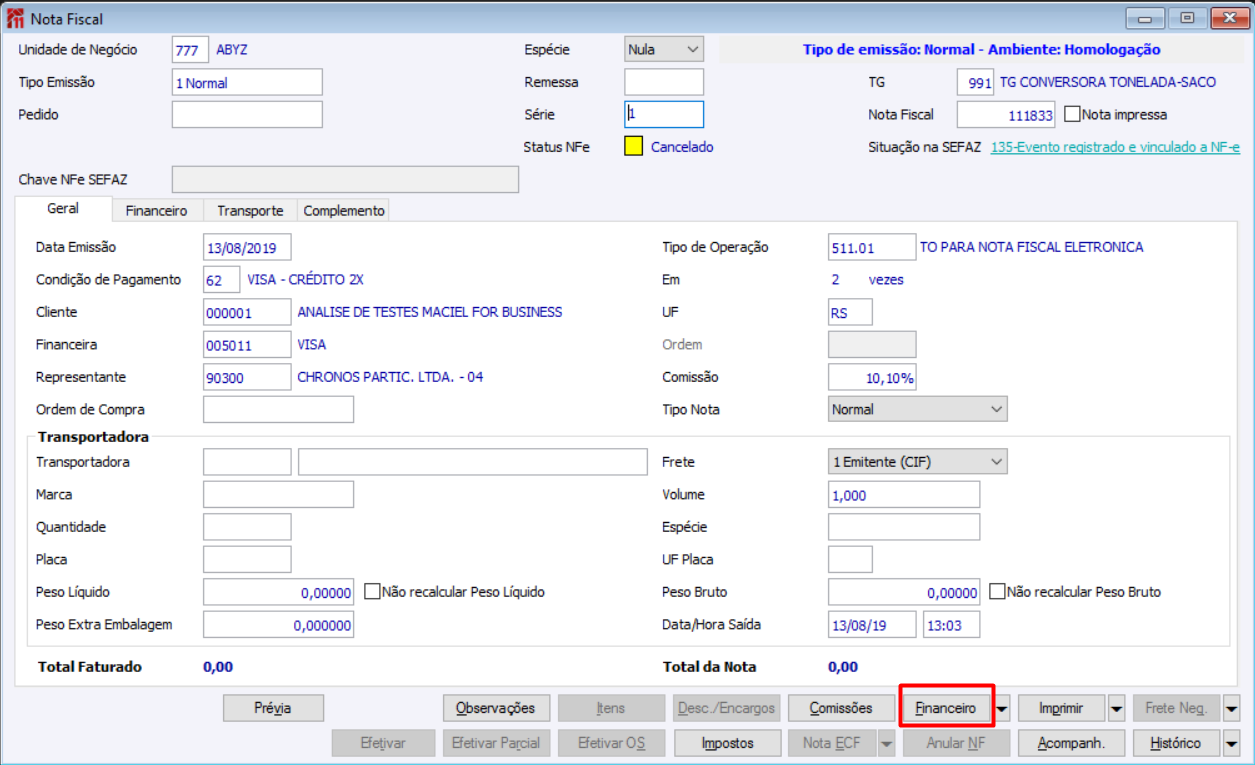This screenshot has width=1255, height=765.
Task: Switch to the Financeiro tab
Action: (x=157, y=211)
